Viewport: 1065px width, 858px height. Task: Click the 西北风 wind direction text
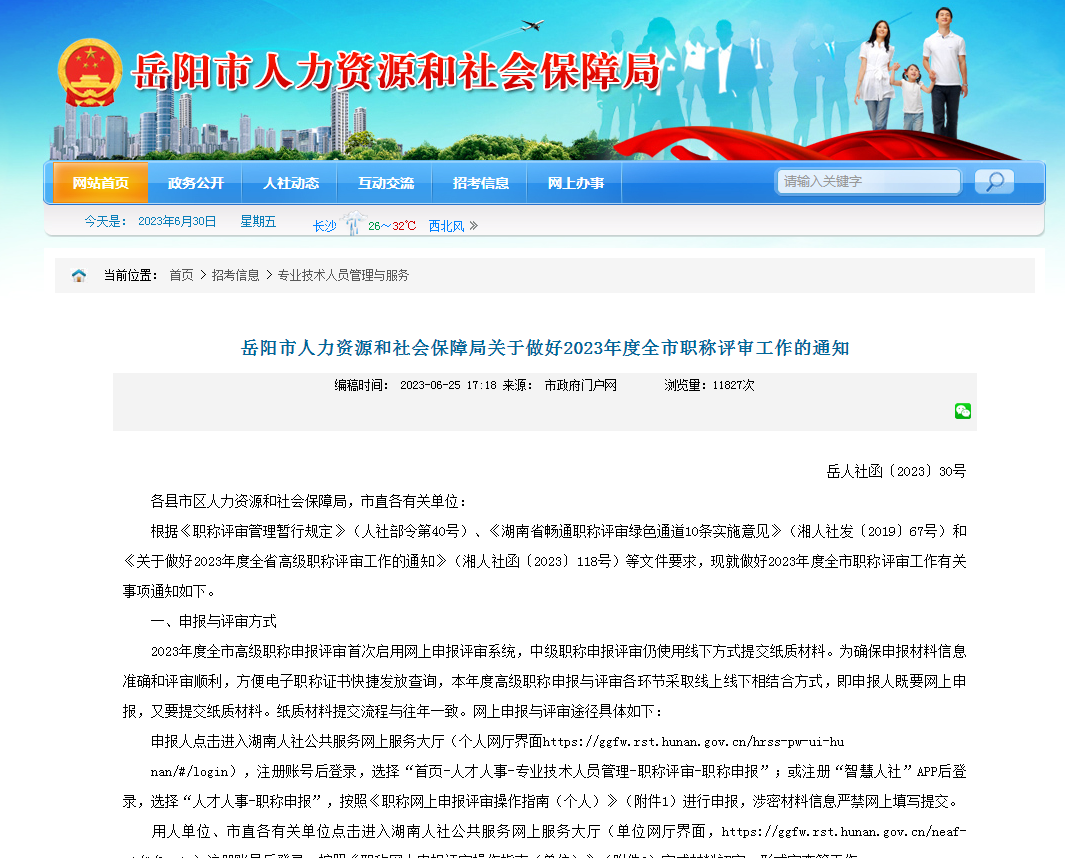pos(446,226)
